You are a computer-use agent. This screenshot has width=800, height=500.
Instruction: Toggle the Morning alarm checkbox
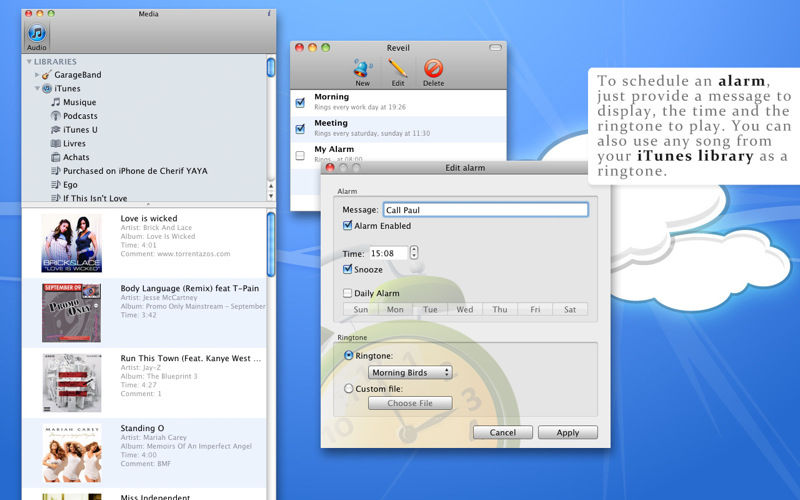coord(300,103)
